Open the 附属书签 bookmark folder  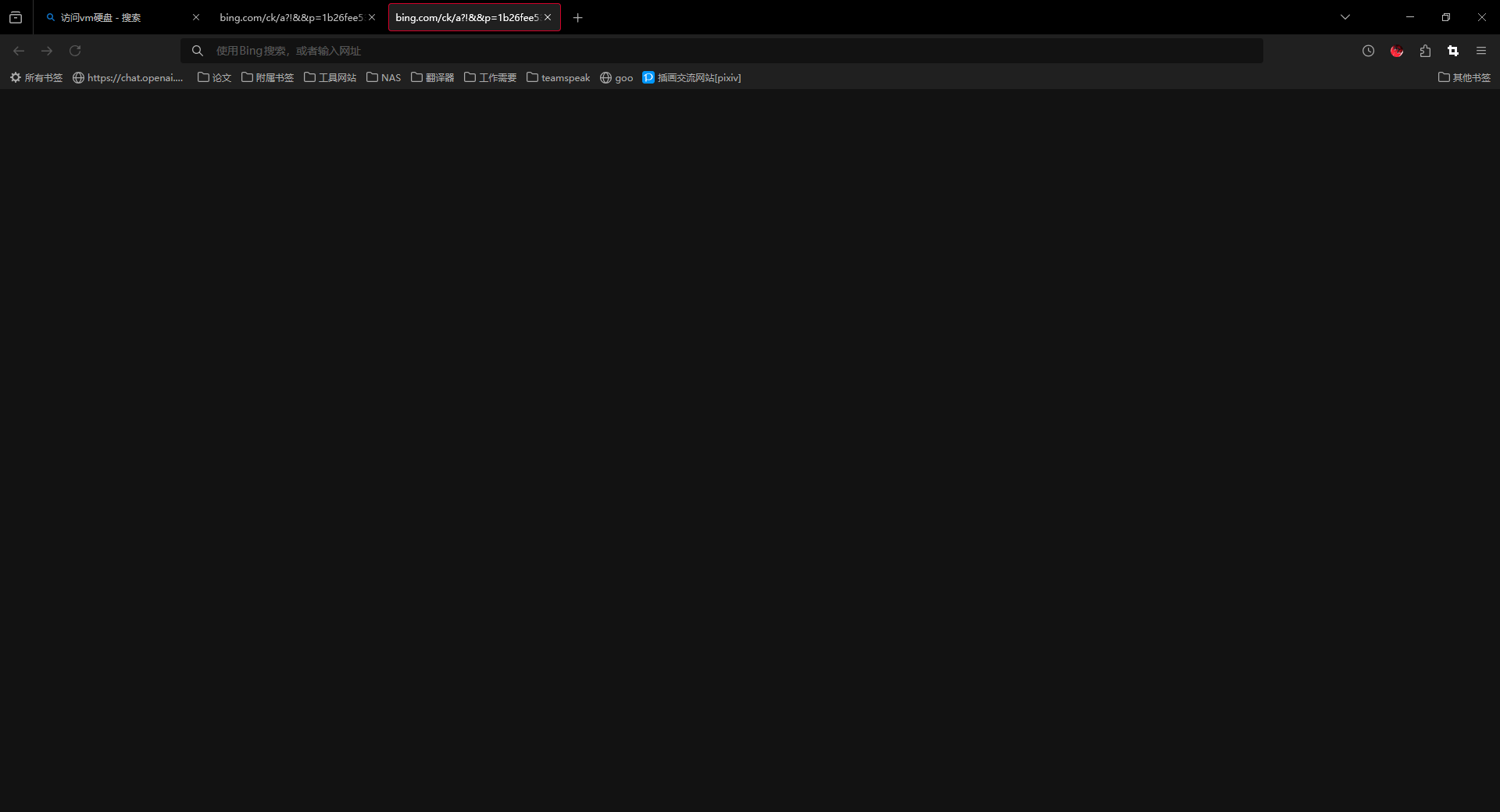click(268, 77)
